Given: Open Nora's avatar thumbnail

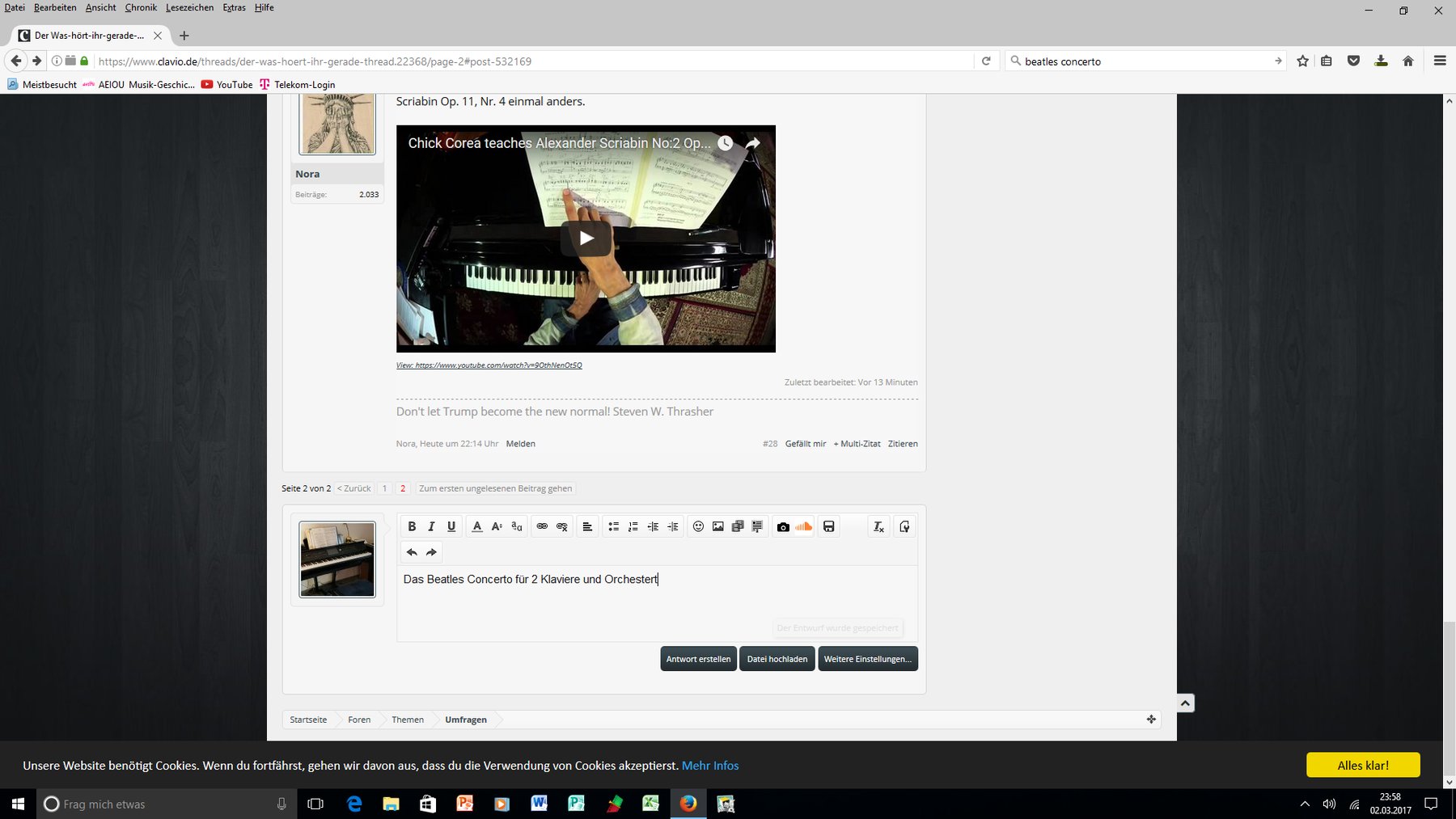Looking at the screenshot, I should coord(337,124).
